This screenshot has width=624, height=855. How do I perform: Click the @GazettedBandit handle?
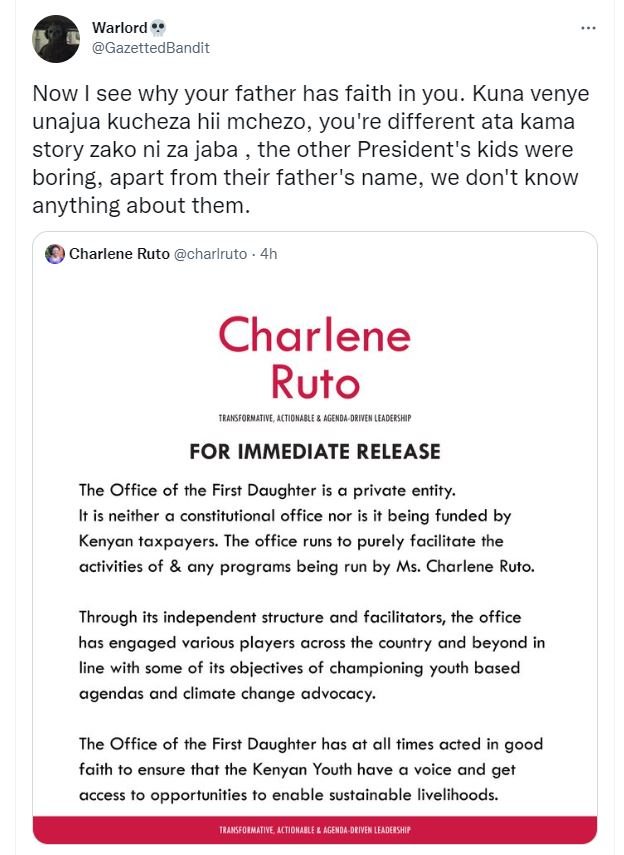point(150,47)
